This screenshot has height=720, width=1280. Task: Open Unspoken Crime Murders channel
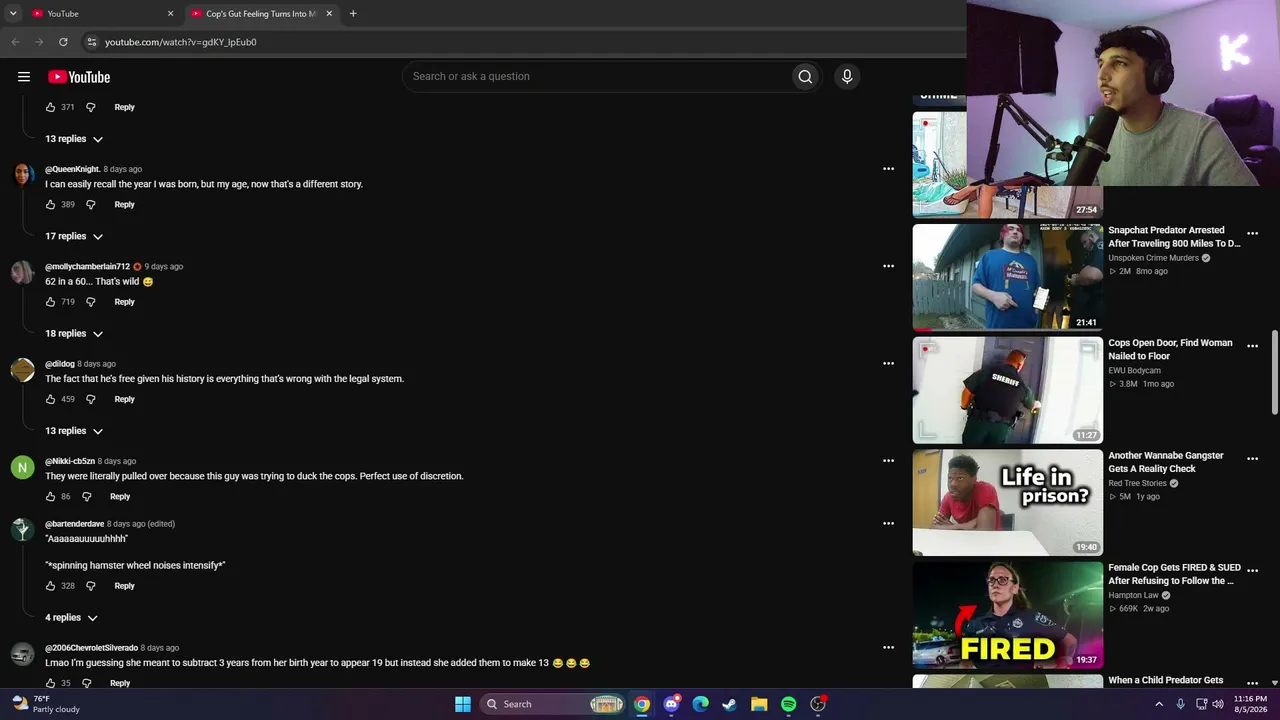[1153, 258]
